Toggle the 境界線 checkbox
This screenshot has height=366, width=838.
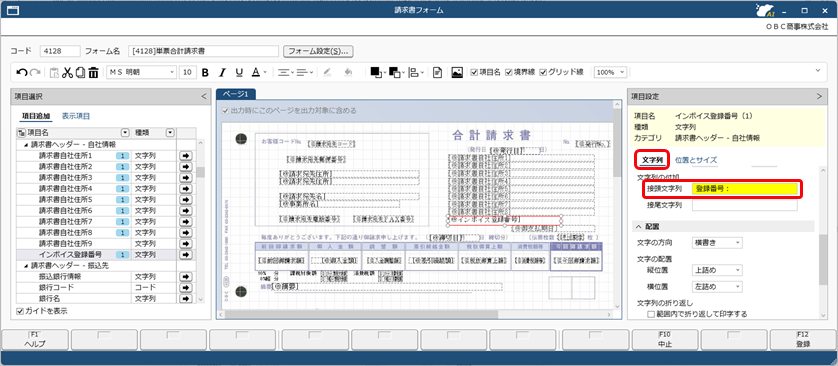(x=509, y=72)
